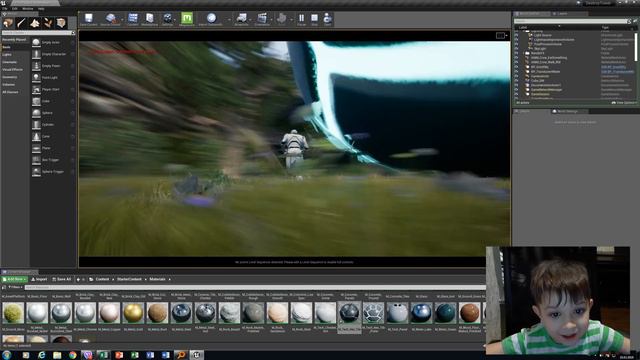
Task: Click the round Import Datasmith toolbar icon
Action: [x=211, y=19]
